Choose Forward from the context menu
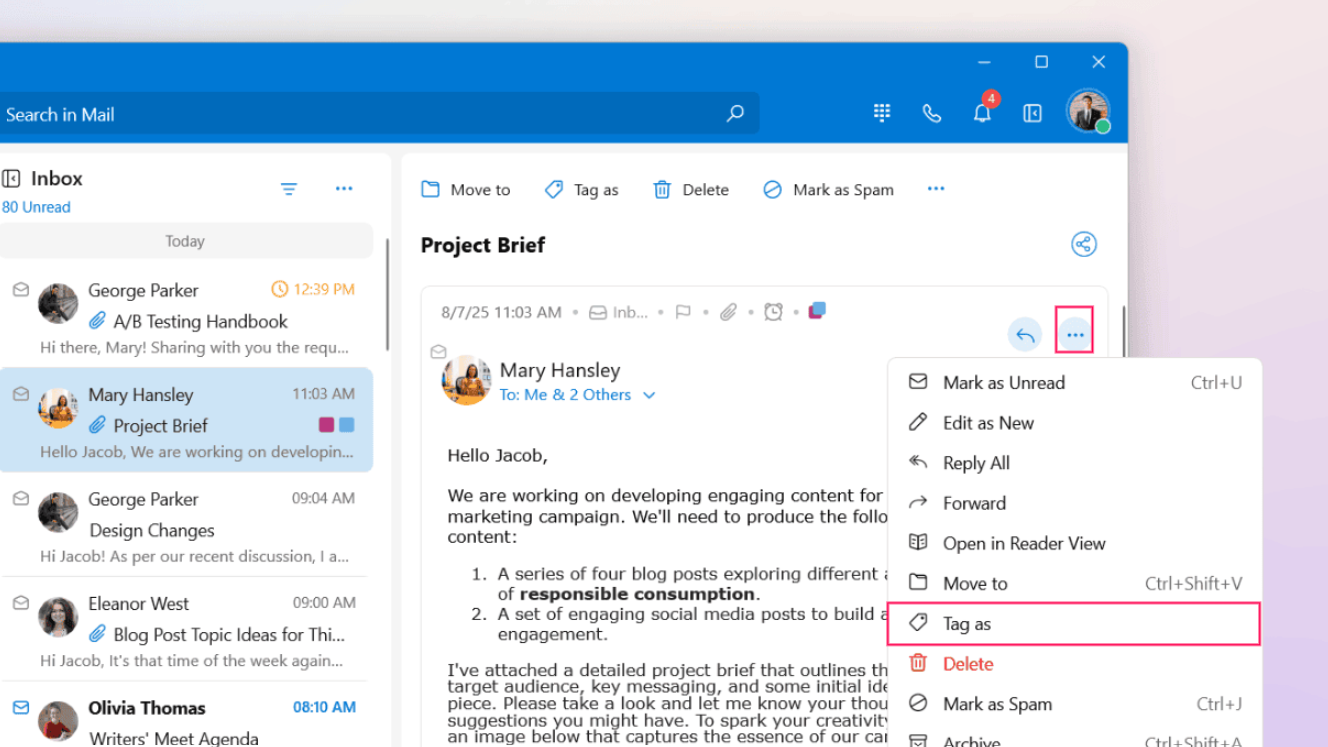Image resolution: width=1328 pixels, height=747 pixels. [x=1075, y=503]
